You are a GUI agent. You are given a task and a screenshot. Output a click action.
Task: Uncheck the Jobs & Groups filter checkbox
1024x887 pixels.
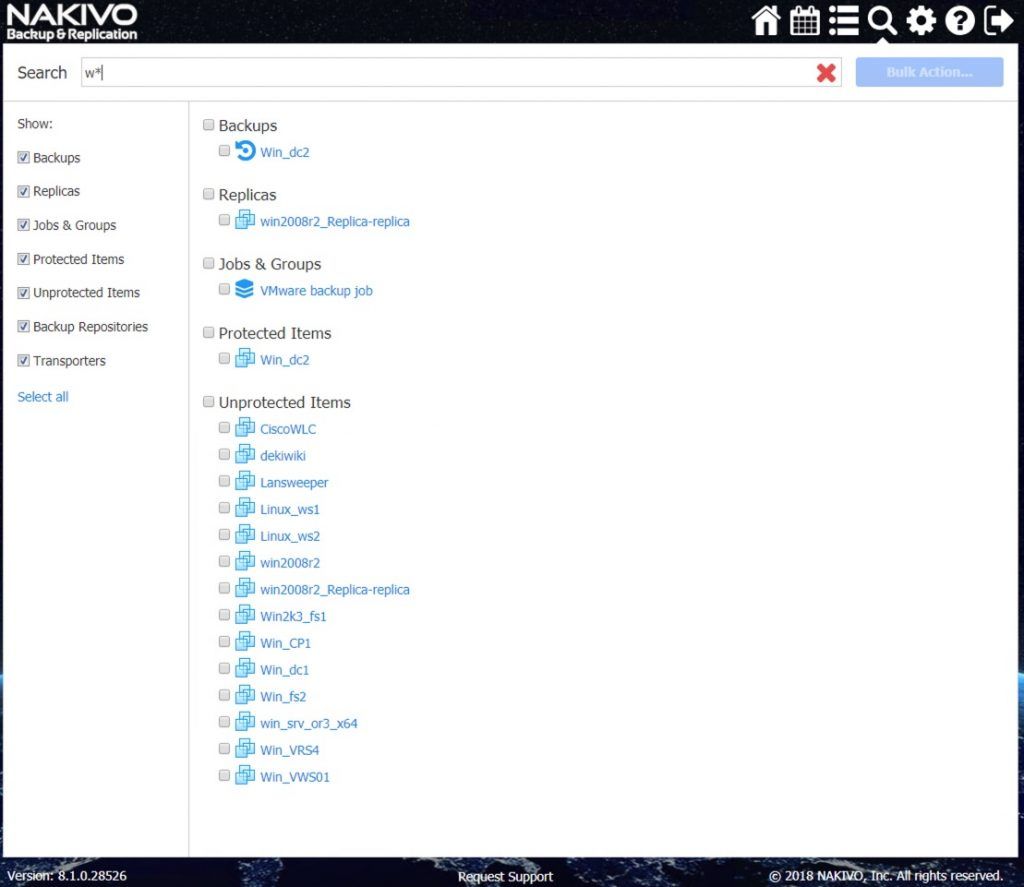coord(24,225)
